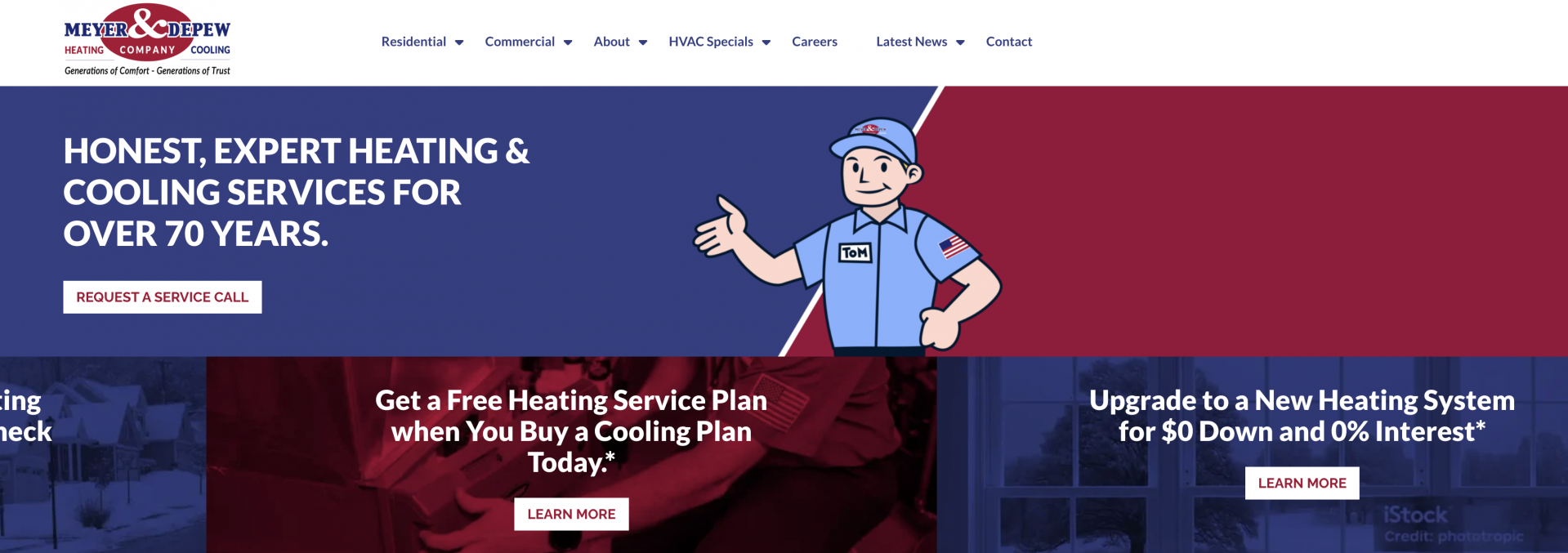Select the partially visible snowy houses slide

[x=103, y=455]
